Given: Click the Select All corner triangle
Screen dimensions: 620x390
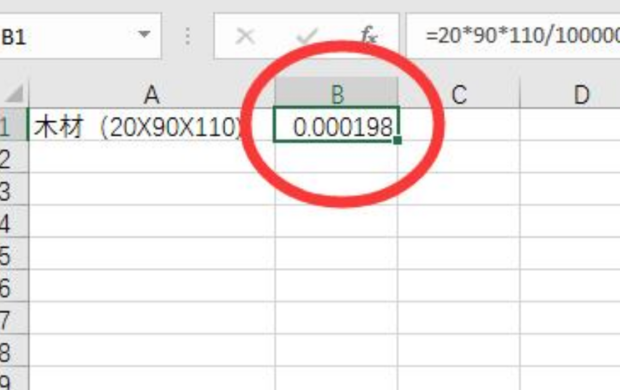Looking at the screenshot, I should [14, 93].
